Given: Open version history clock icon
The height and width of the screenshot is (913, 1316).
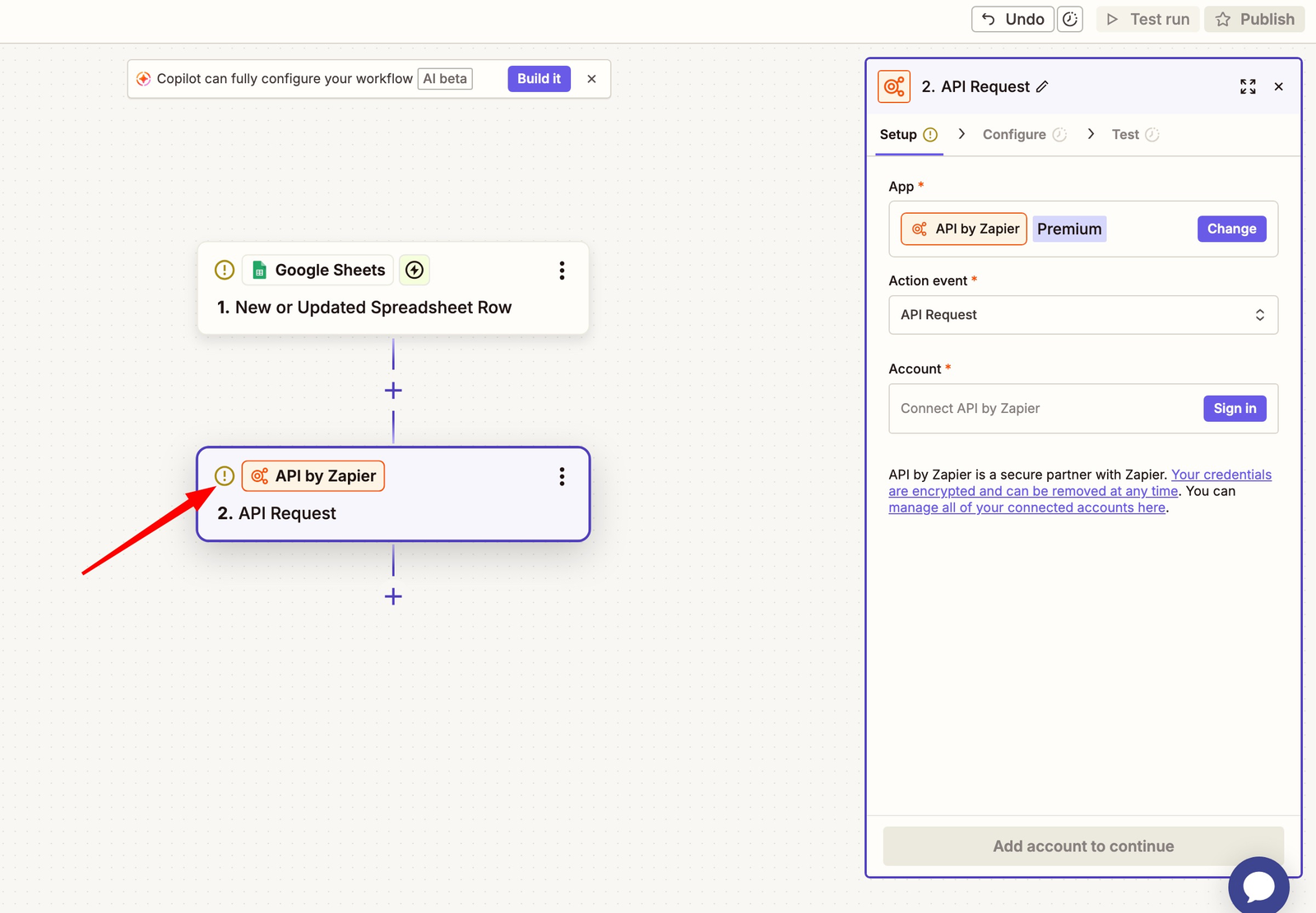Looking at the screenshot, I should [1070, 19].
